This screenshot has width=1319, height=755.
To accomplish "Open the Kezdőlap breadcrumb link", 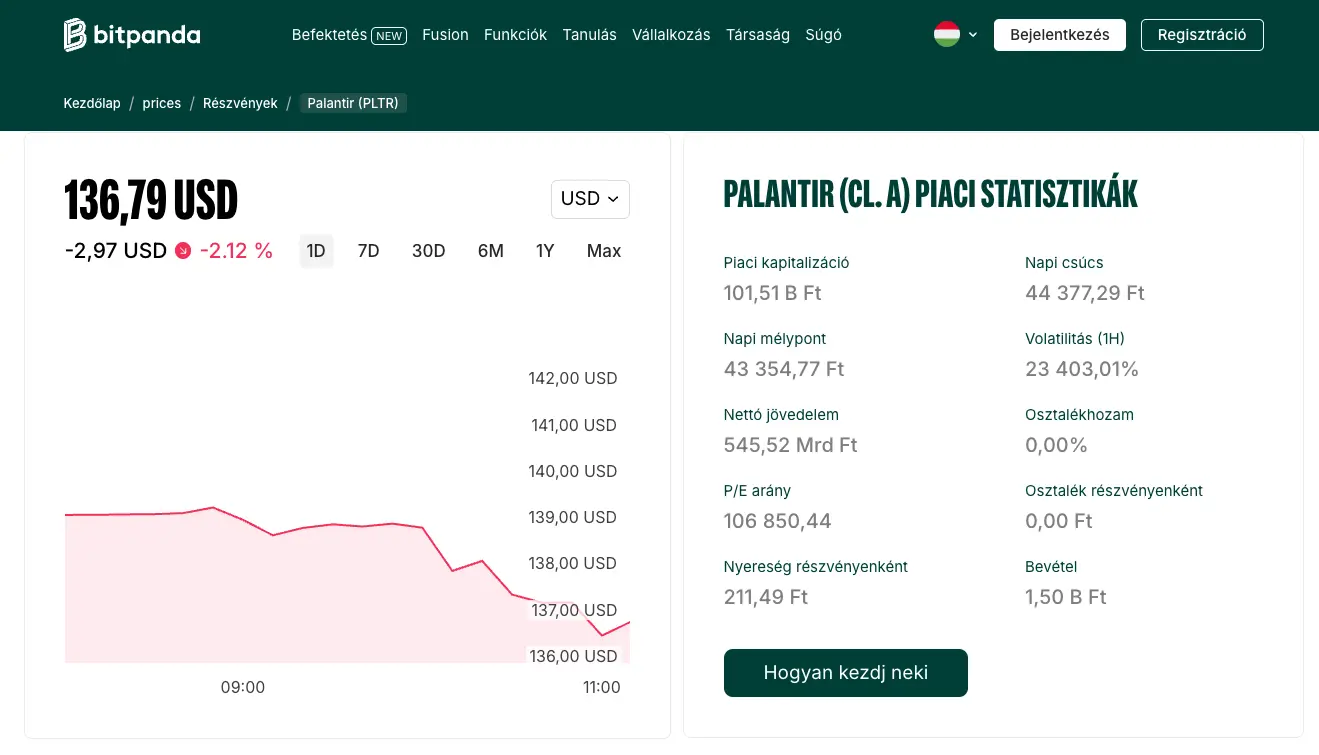I will pos(91,103).
